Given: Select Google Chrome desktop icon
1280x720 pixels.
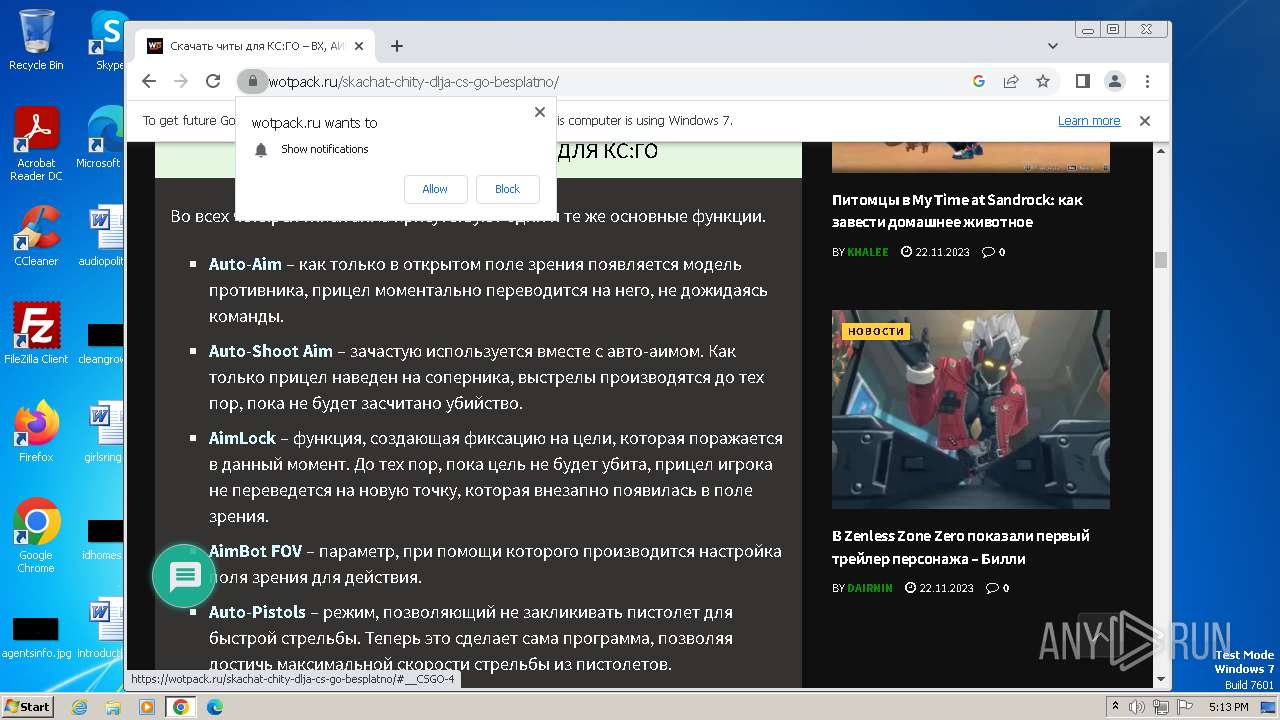Looking at the screenshot, I should (x=36, y=535).
